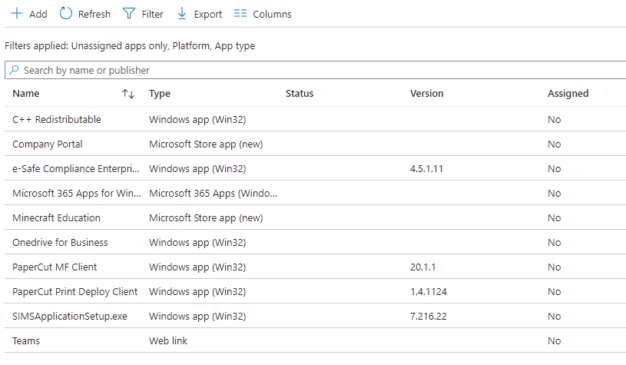Screen dimensions: 626x365
Task: Click the Assigned column header
Action: coord(568,93)
